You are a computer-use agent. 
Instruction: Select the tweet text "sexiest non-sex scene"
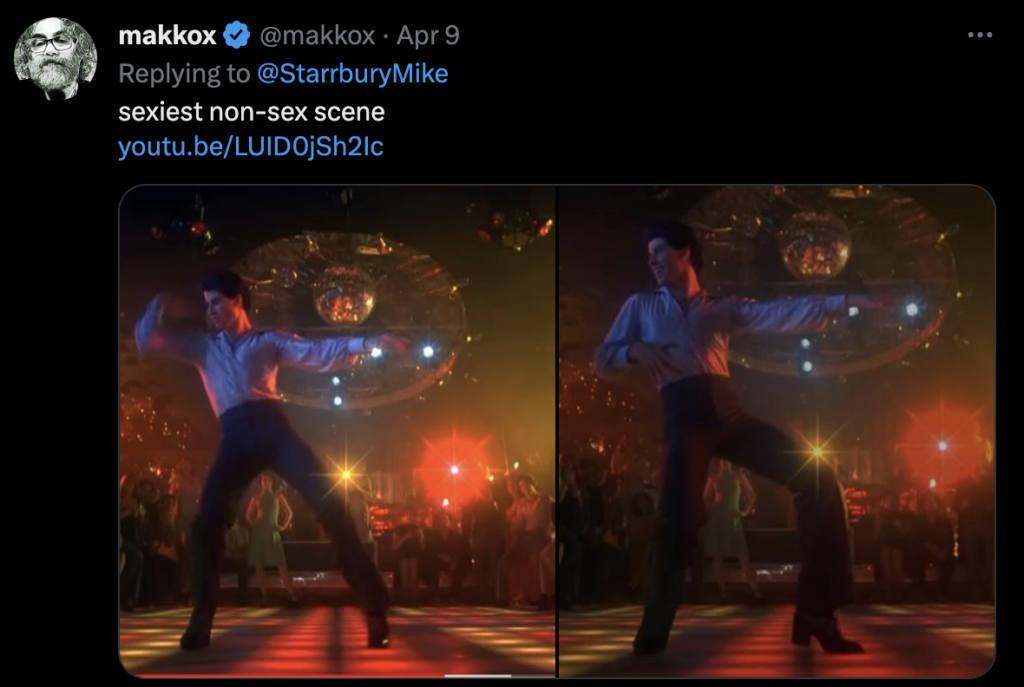(x=251, y=112)
